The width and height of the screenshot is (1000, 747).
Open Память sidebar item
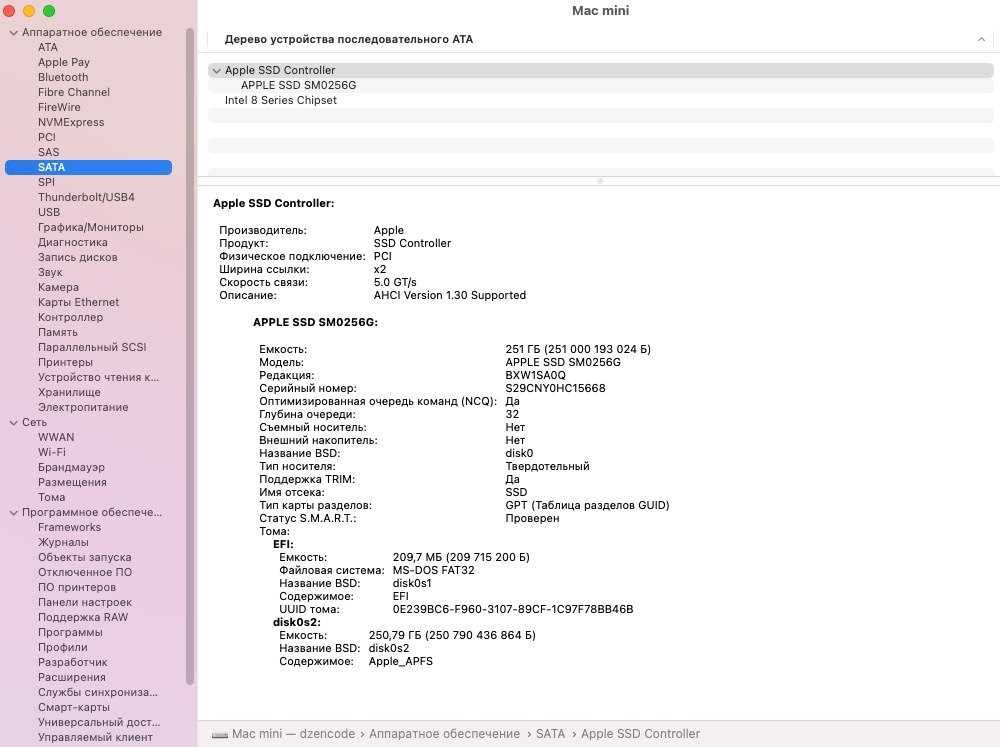pyautogui.click(x=57, y=332)
